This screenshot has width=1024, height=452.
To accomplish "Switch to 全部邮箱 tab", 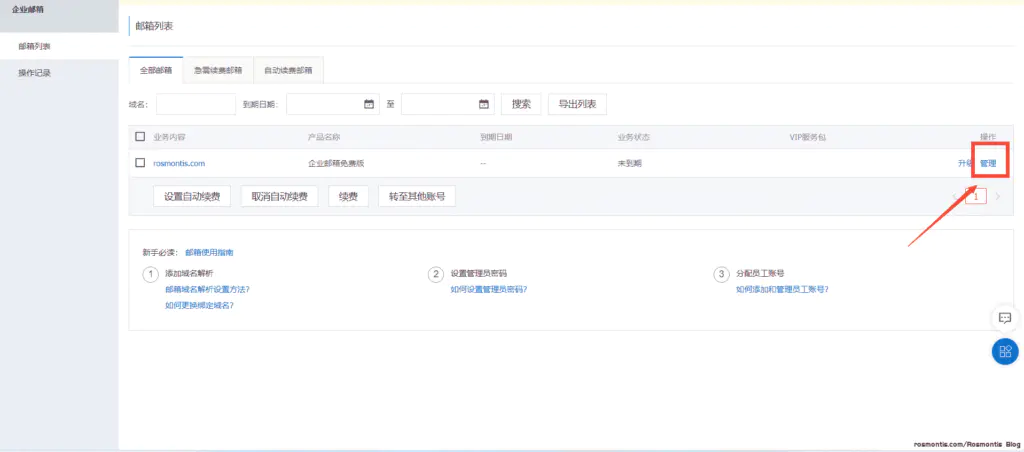I will tap(156, 70).
